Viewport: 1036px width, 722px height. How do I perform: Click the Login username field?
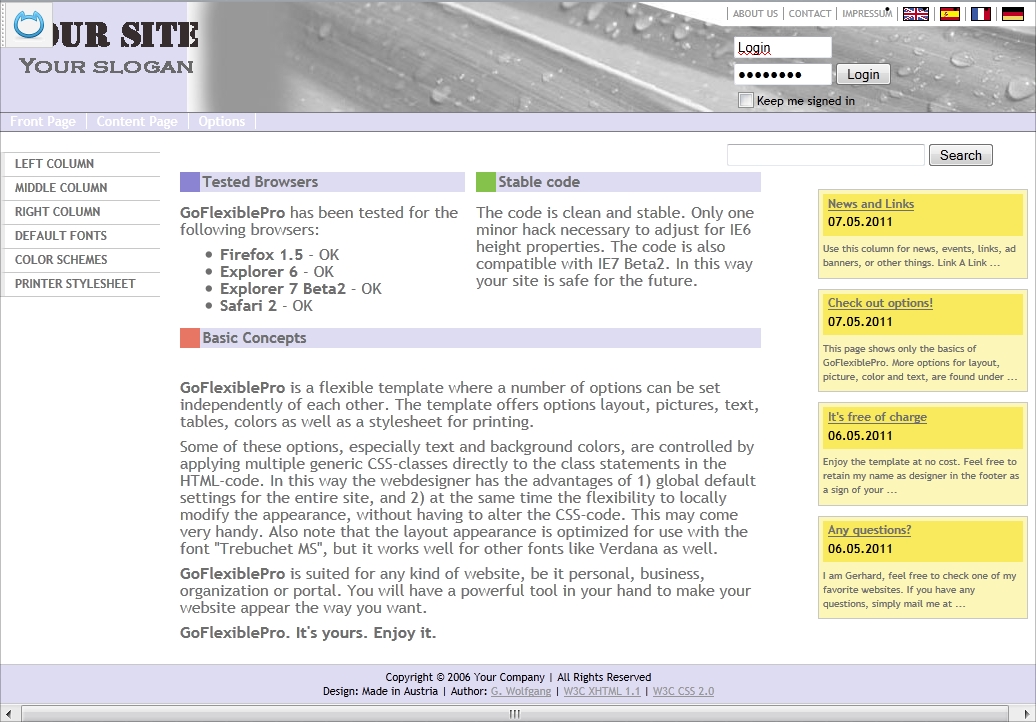pos(782,48)
